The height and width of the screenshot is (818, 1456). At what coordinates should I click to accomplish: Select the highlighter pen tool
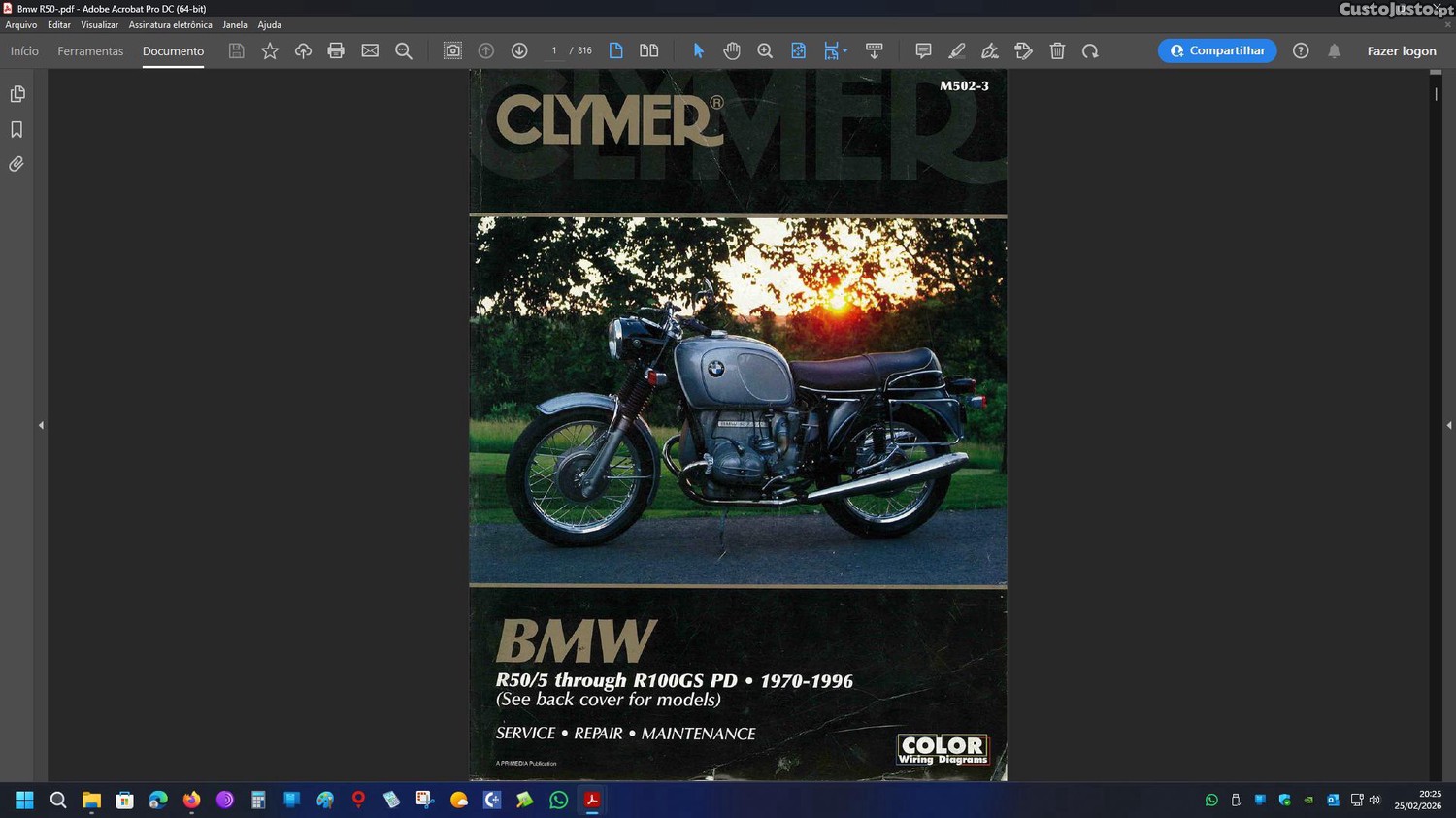957,50
